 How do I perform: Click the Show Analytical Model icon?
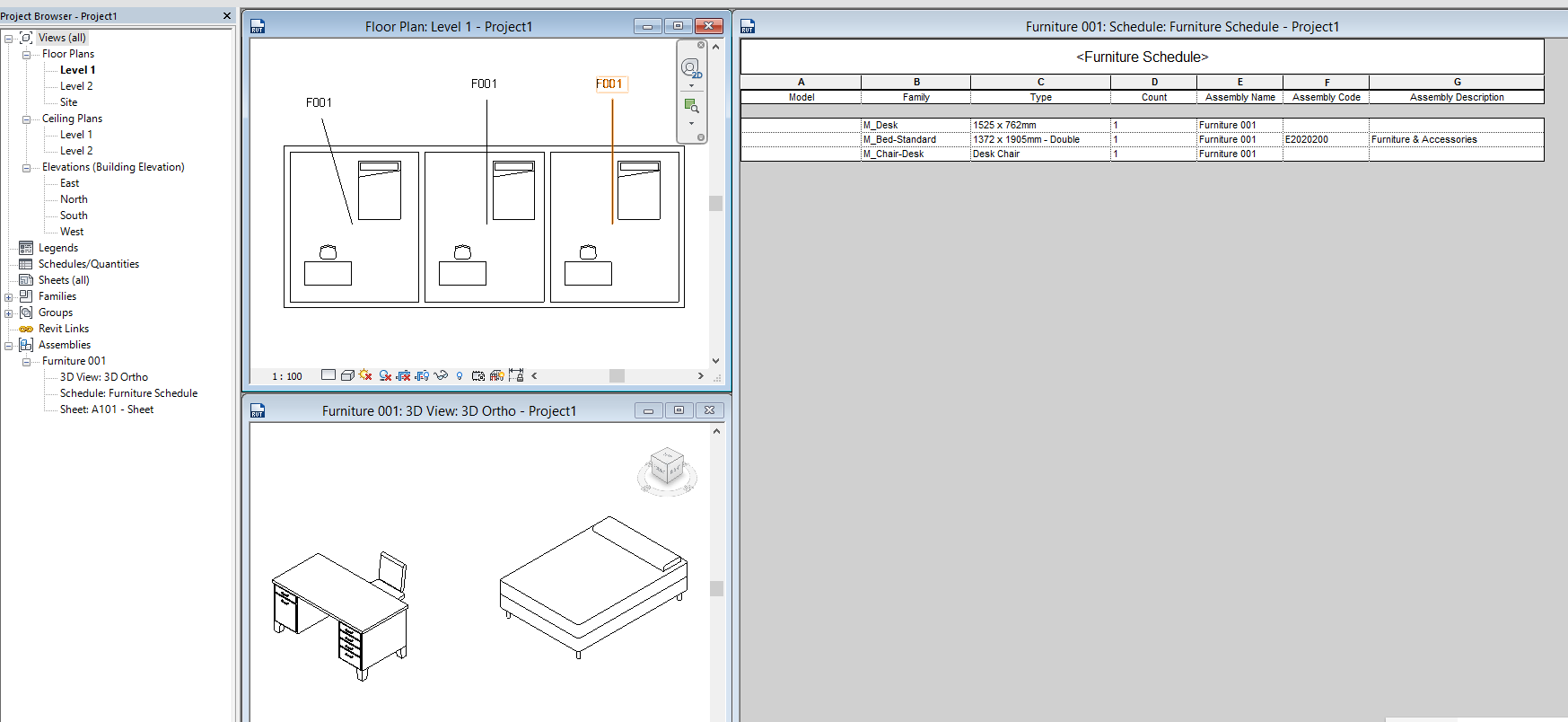coord(496,375)
